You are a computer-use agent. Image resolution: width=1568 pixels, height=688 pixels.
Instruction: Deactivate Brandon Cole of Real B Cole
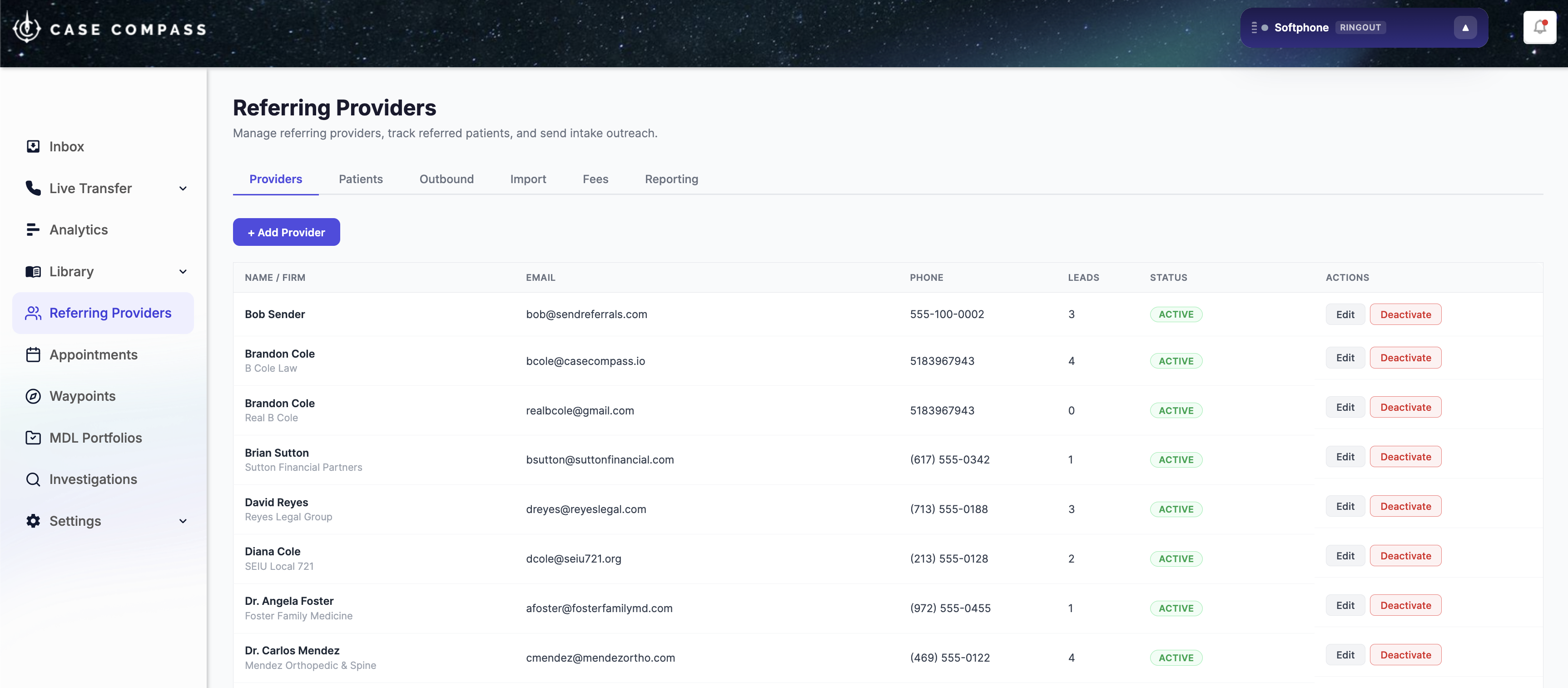[x=1405, y=407]
